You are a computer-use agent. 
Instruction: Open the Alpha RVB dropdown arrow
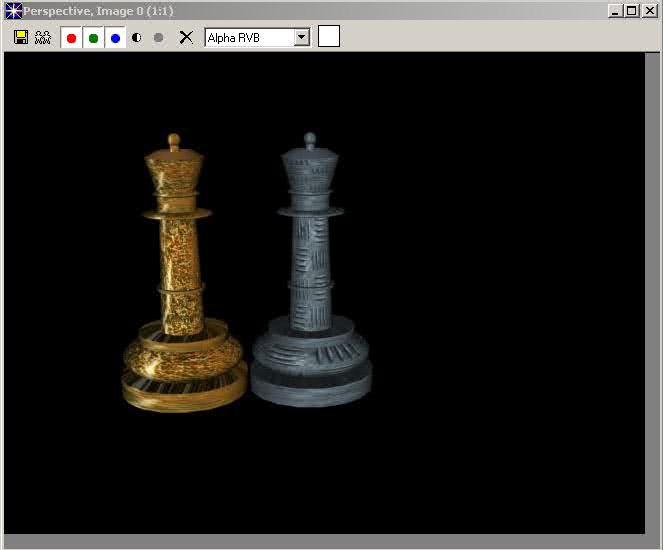[x=302, y=37]
